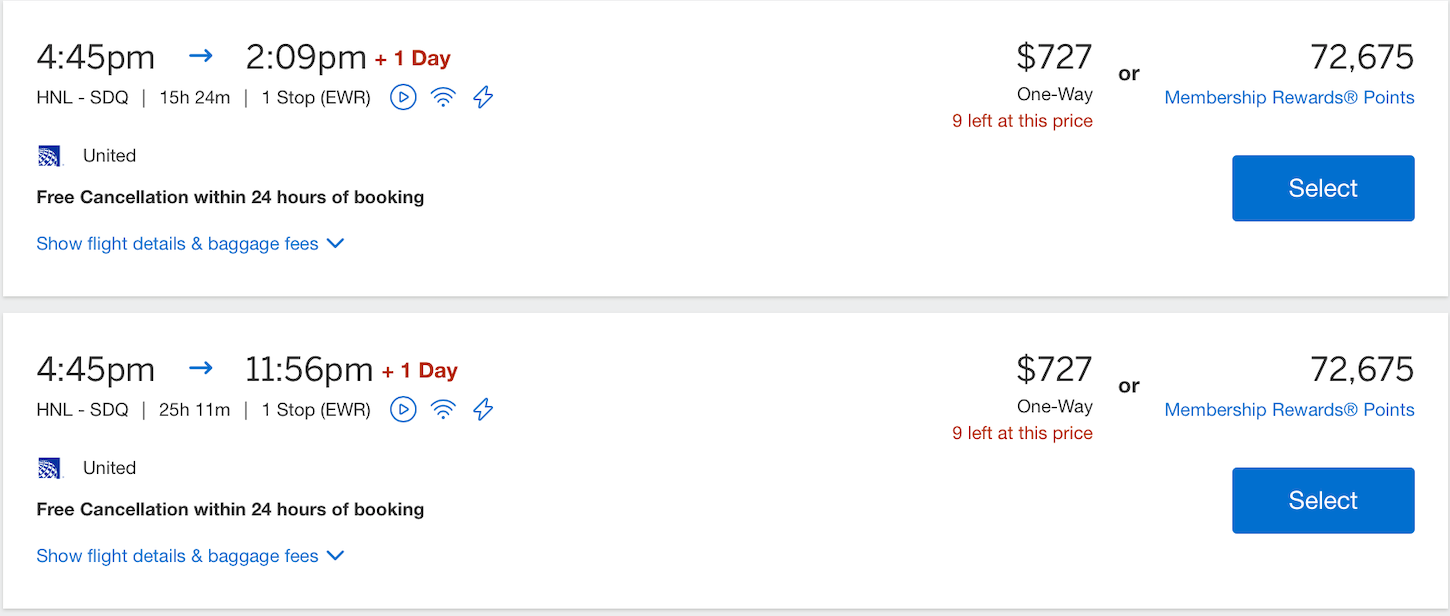Click the $727 price on the 15h 24m flight

[x=1054, y=57]
